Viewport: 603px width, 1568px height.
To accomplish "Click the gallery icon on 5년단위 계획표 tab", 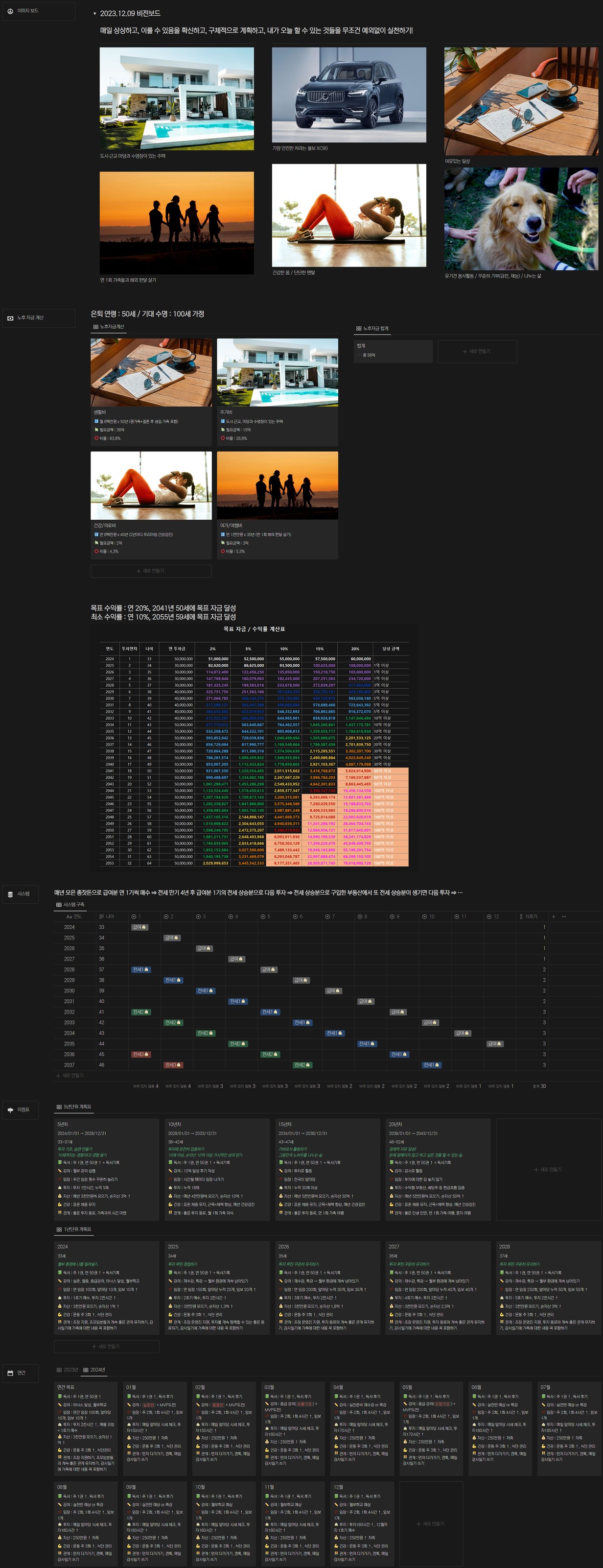I will [59, 1107].
